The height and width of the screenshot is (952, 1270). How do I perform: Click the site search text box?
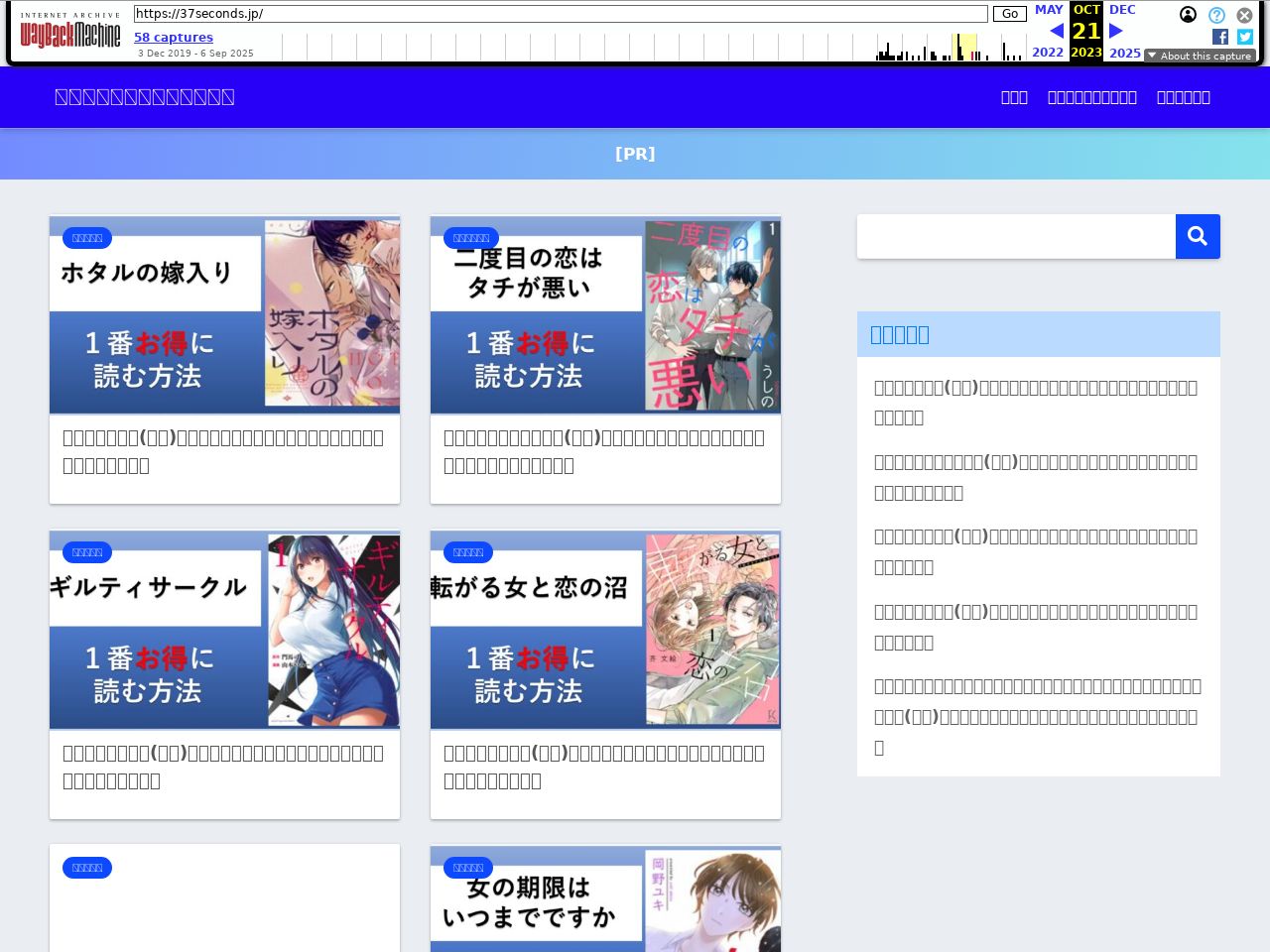pos(1016,236)
